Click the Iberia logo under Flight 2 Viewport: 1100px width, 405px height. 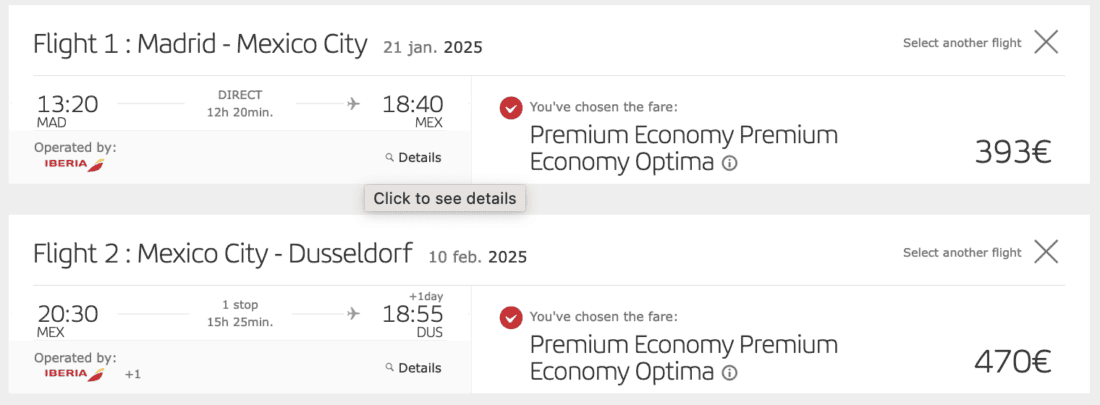point(75,374)
